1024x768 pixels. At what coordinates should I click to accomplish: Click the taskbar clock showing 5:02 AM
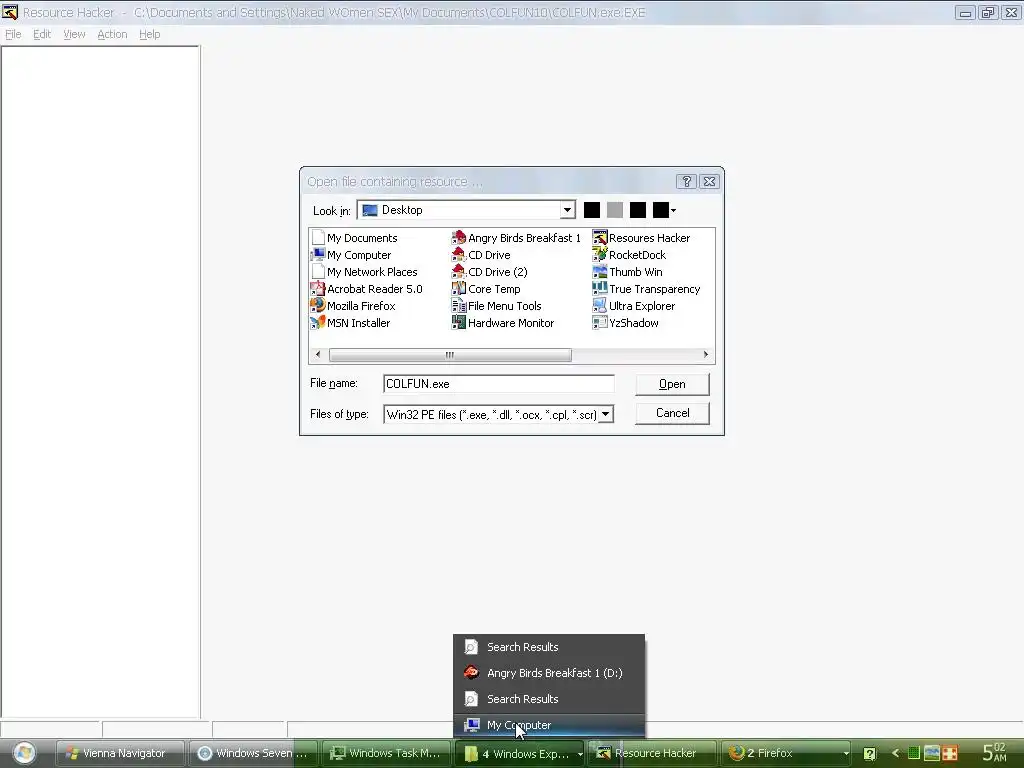[x=995, y=752]
